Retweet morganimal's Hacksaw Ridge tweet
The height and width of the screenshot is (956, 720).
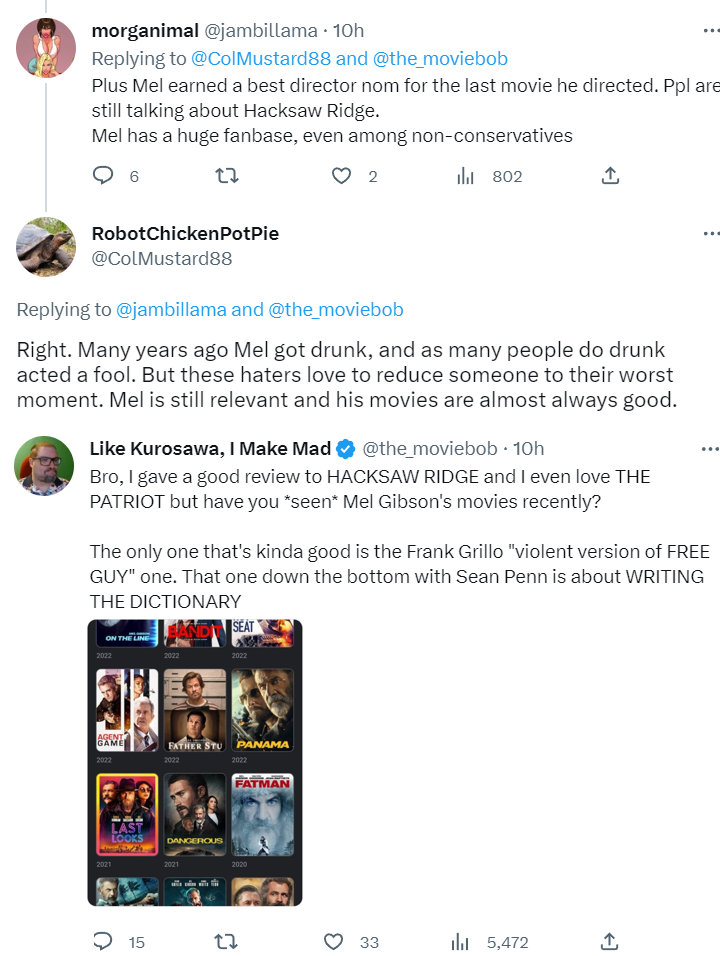click(x=227, y=176)
